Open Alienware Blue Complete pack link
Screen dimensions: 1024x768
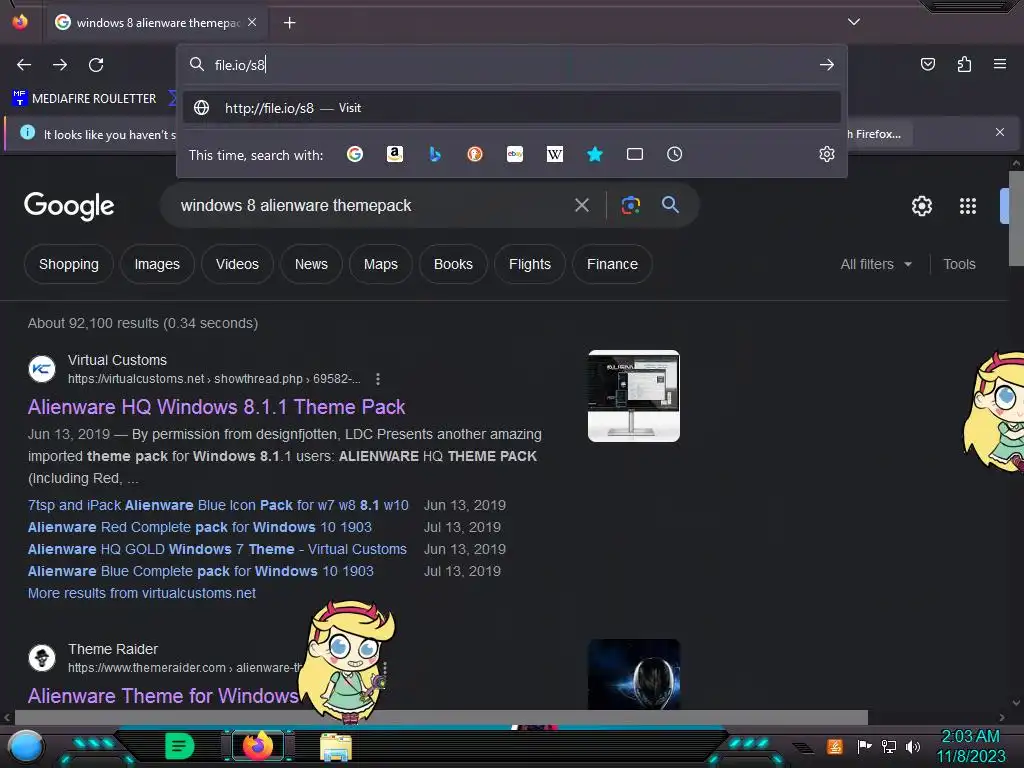(200, 571)
